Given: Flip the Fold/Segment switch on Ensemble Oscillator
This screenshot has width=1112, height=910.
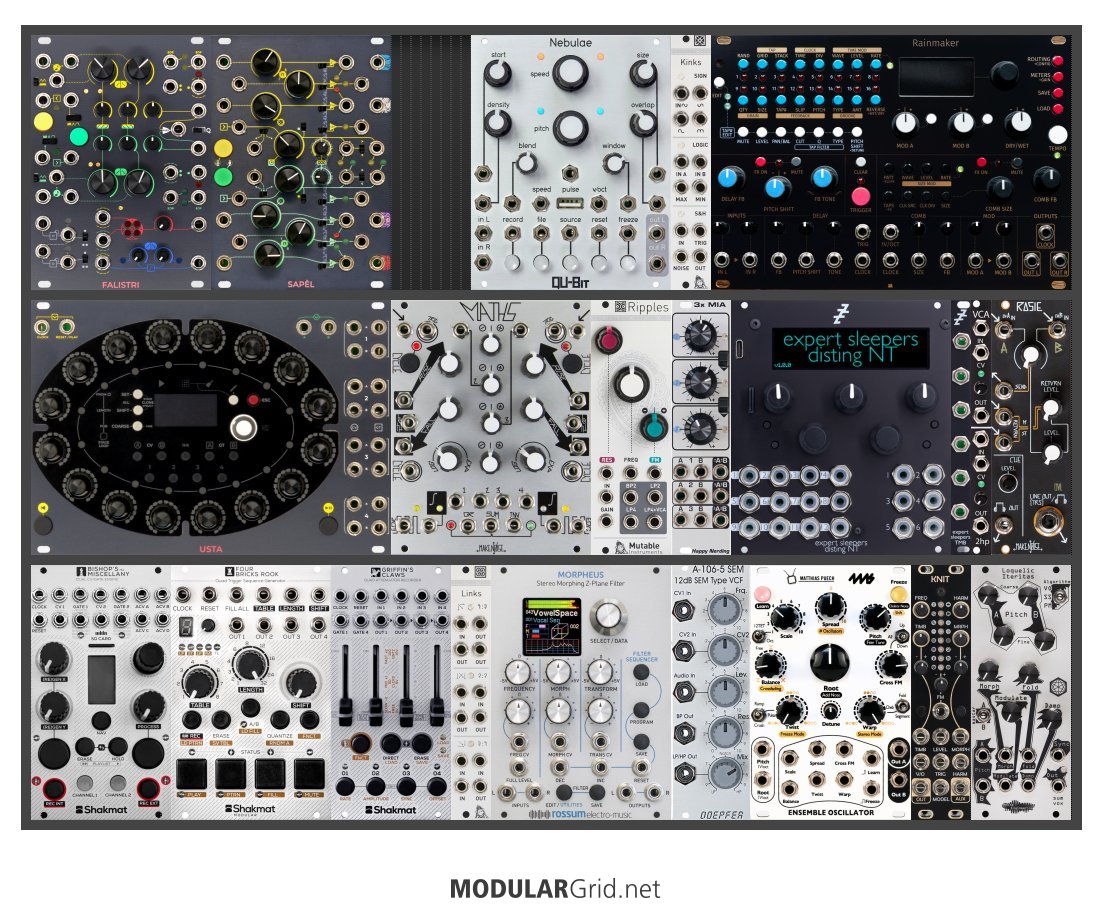Looking at the screenshot, I should pos(901,706).
